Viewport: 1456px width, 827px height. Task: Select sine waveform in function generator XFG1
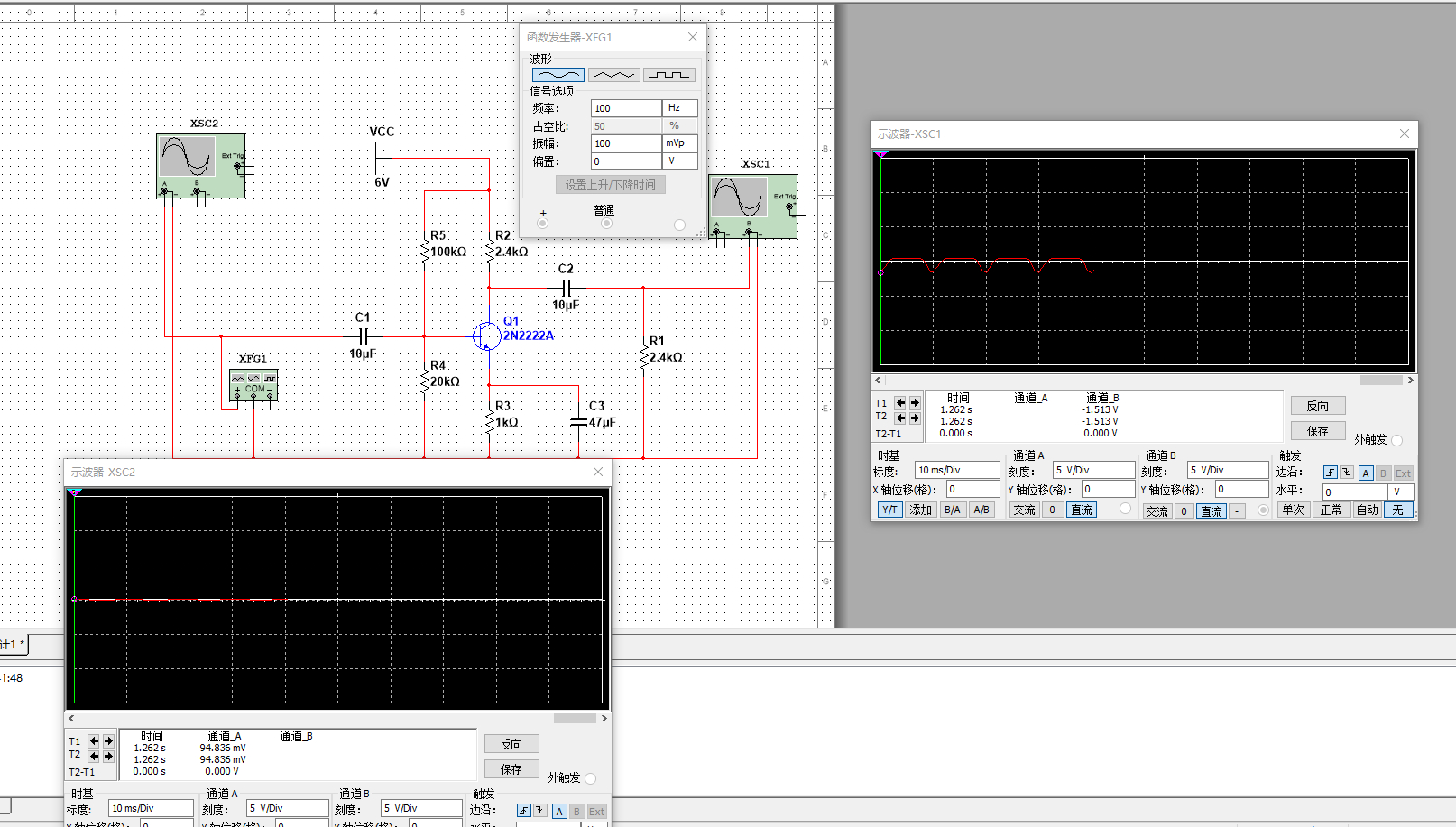click(x=558, y=75)
